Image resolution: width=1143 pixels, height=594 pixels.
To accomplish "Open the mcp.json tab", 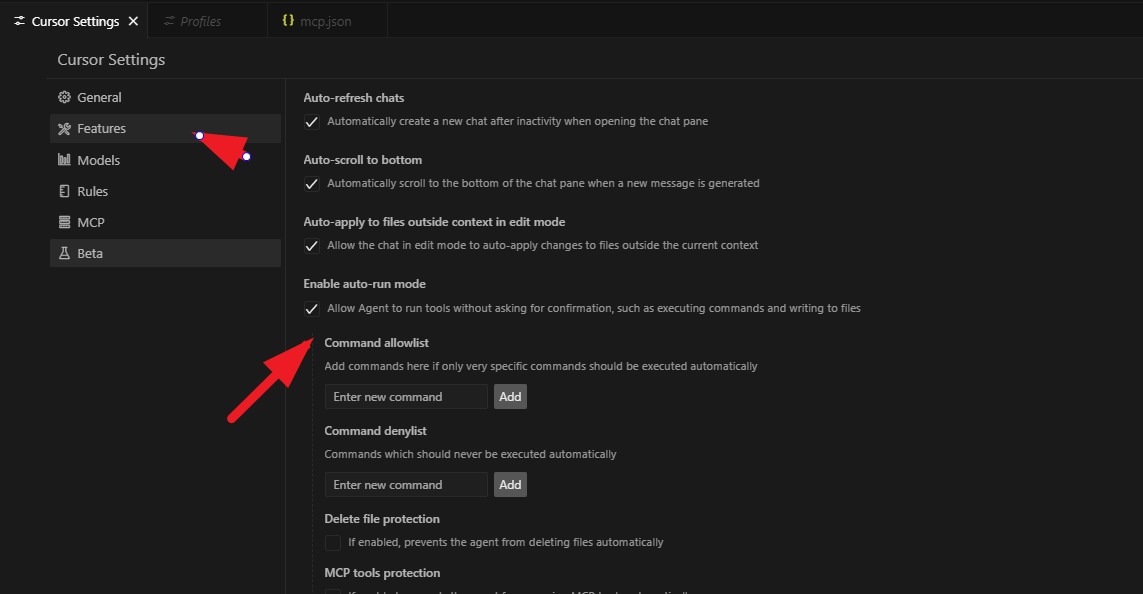I will (x=327, y=21).
